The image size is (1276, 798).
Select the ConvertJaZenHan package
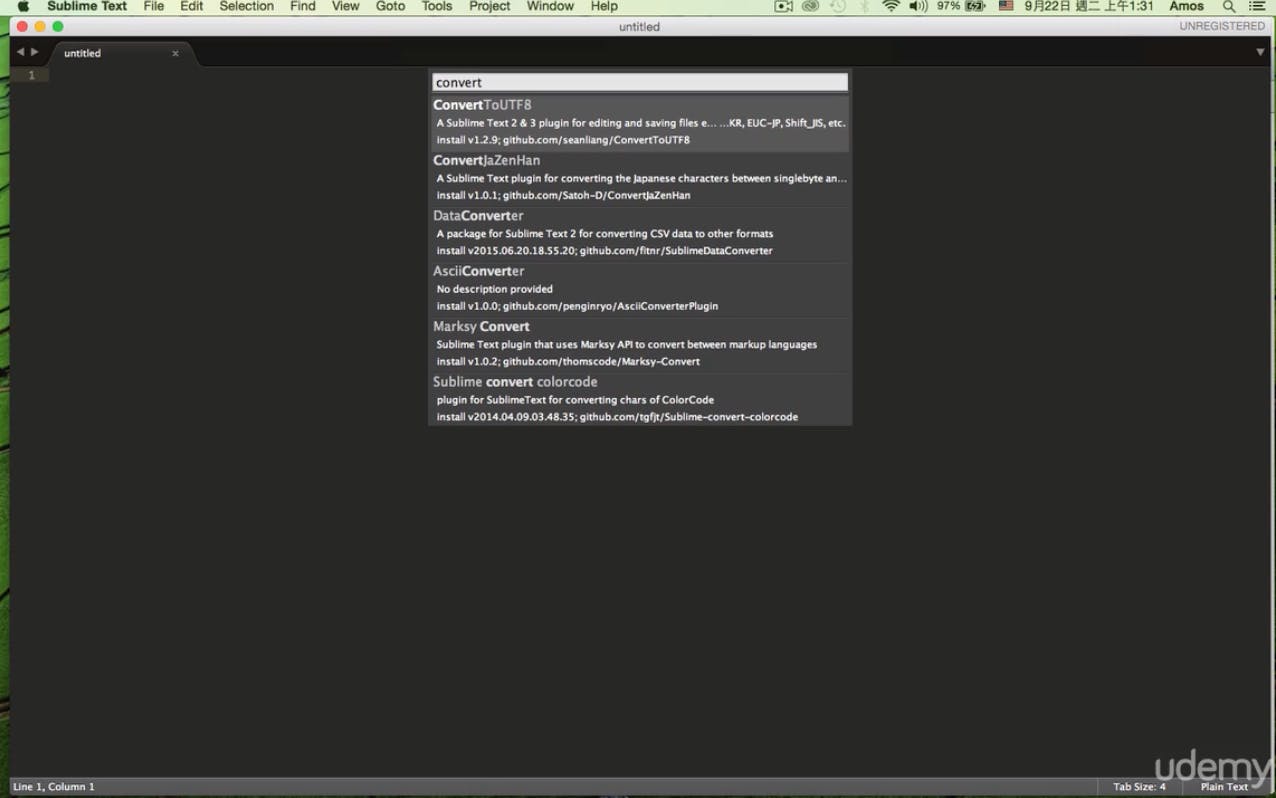tap(640, 178)
